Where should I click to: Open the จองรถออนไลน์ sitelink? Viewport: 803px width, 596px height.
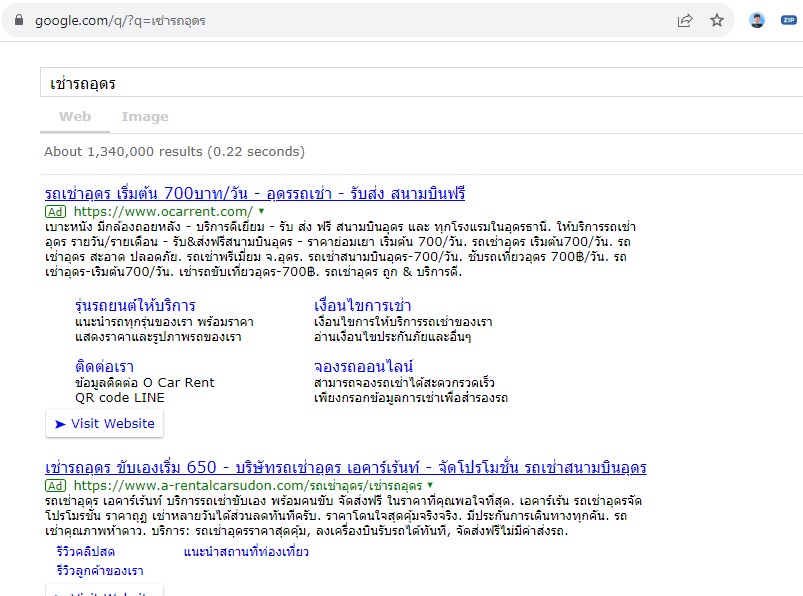click(x=364, y=367)
